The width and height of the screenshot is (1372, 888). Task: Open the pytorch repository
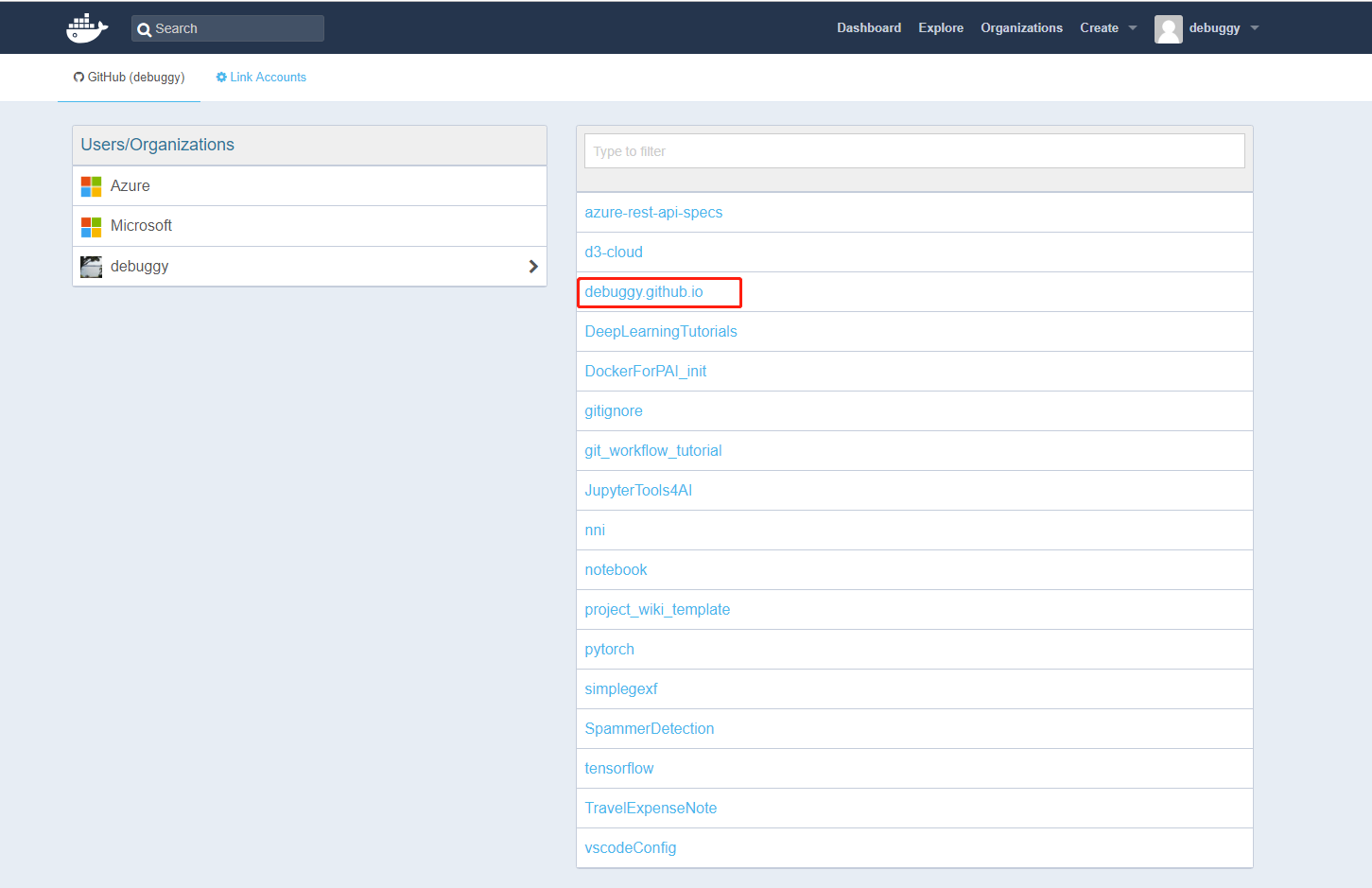610,650
